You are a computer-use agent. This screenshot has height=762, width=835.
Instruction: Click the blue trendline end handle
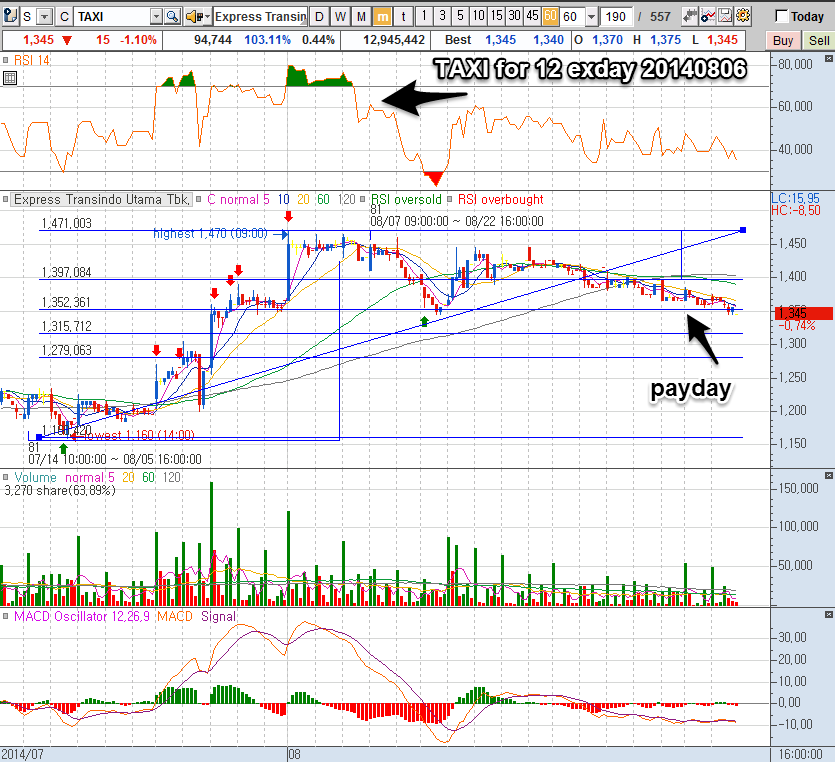click(743, 230)
